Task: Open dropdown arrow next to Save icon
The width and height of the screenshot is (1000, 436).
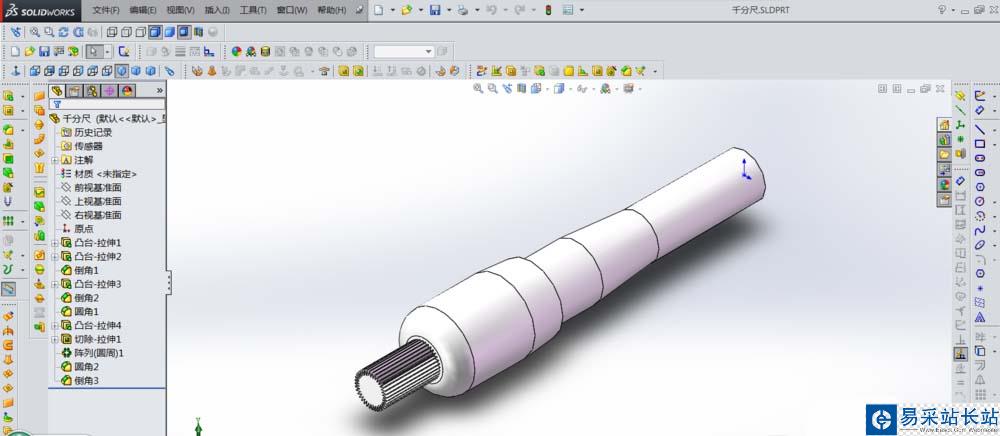Action: click(x=448, y=10)
